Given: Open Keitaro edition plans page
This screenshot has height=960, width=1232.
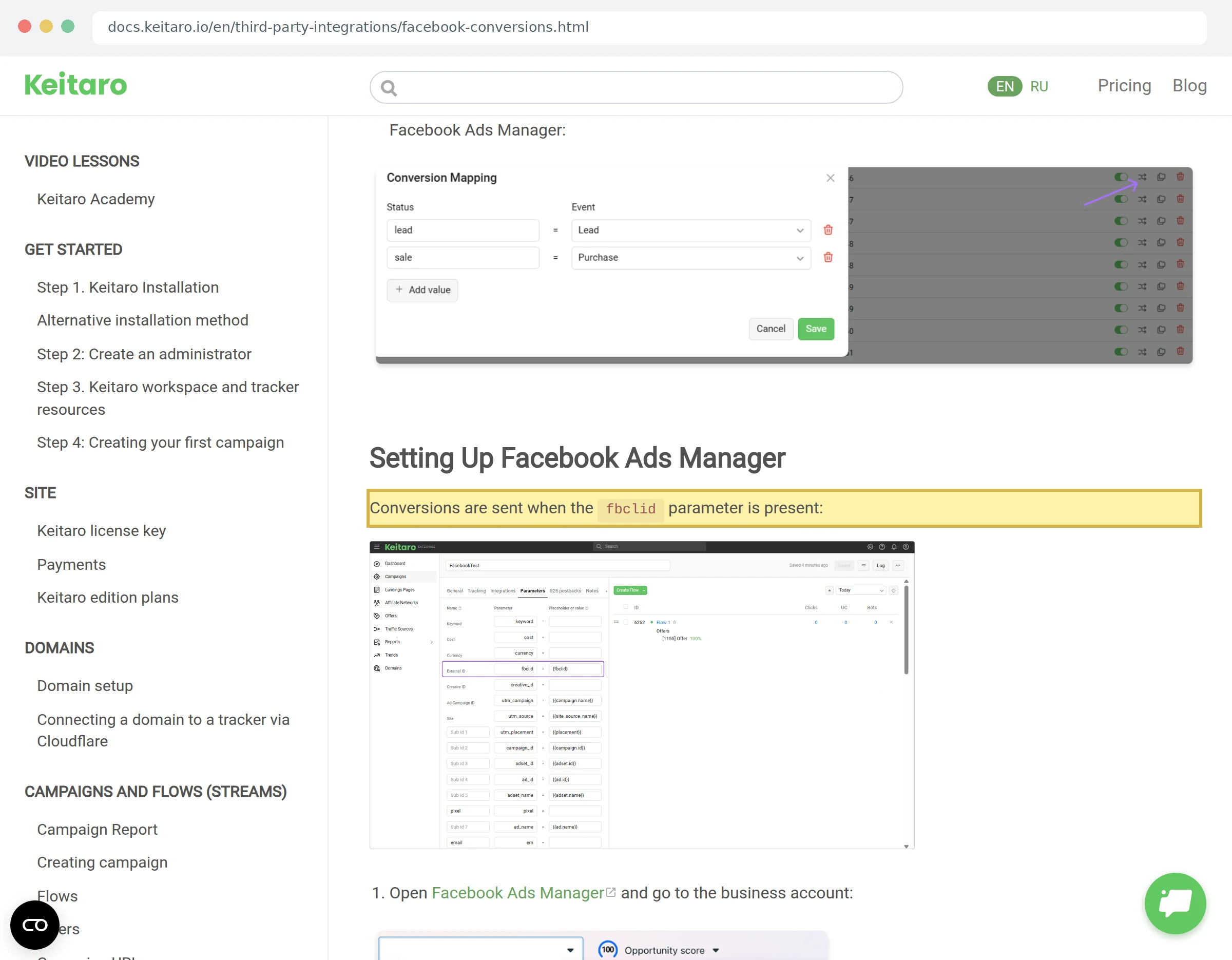Looking at the screenshot, I should [108, 598].
